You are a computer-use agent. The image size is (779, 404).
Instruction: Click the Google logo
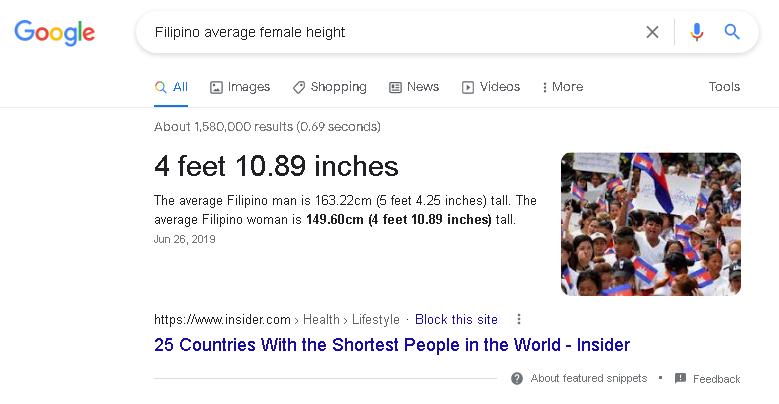(x=55, y=32)
